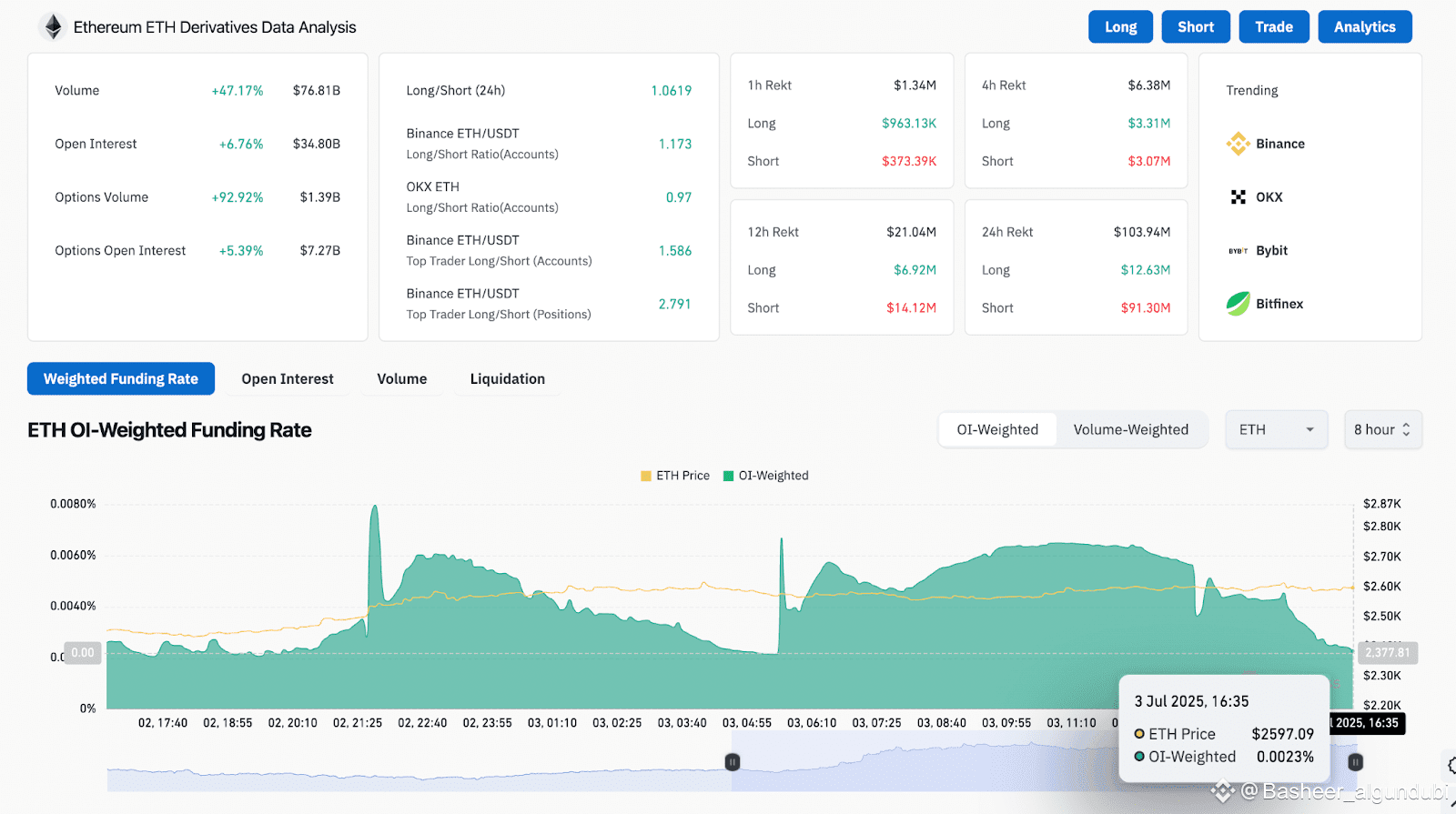The height and width of the screenshot is (814, 1456).
Task: Open the ETH coin dropdown
Action: tap(1277, 429)
